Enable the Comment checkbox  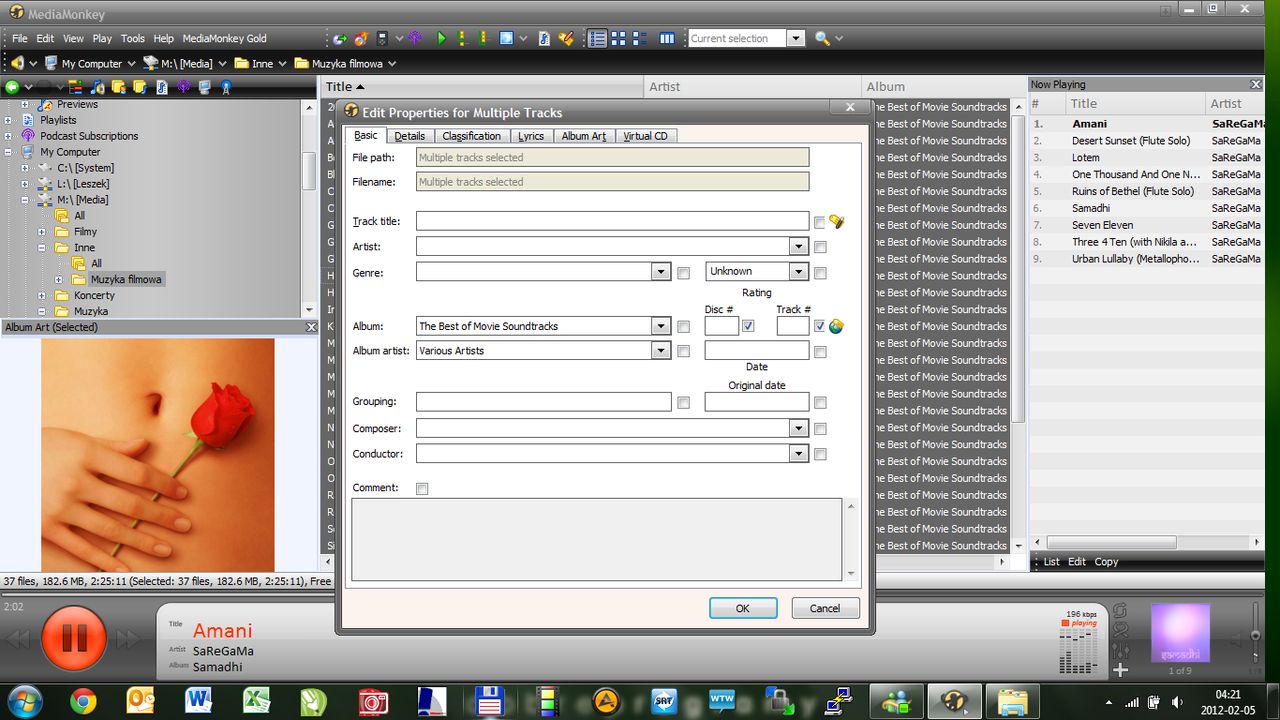click(422, 489)
